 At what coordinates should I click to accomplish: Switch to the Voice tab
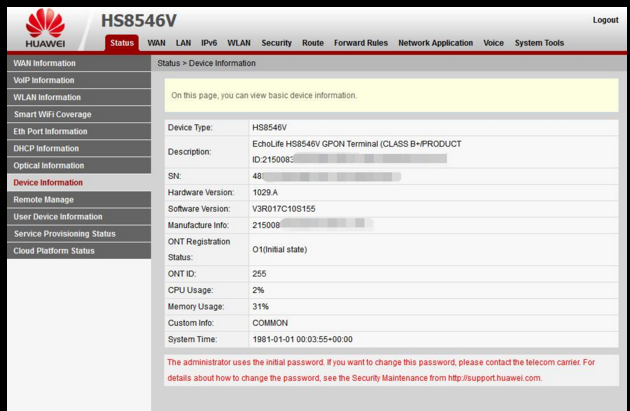(x=493, y=43)
